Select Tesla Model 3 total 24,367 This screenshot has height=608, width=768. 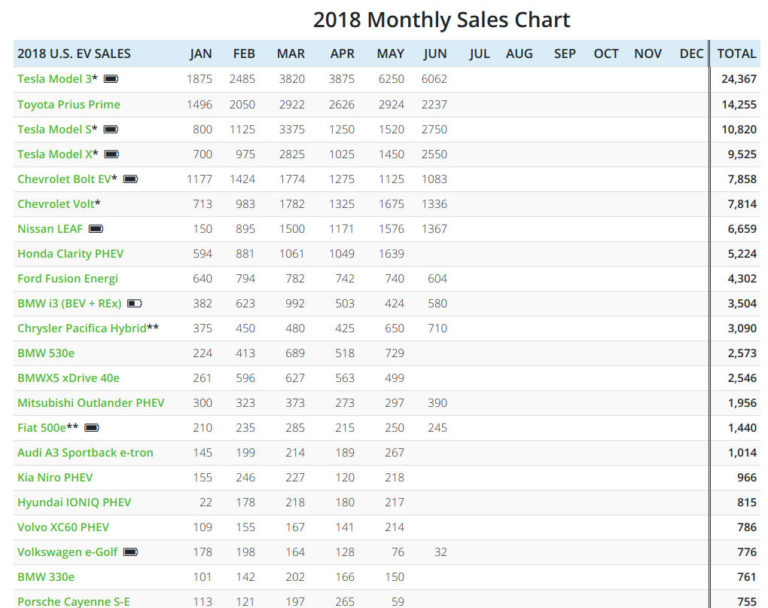pyautogui.click(x=739, y=79)
